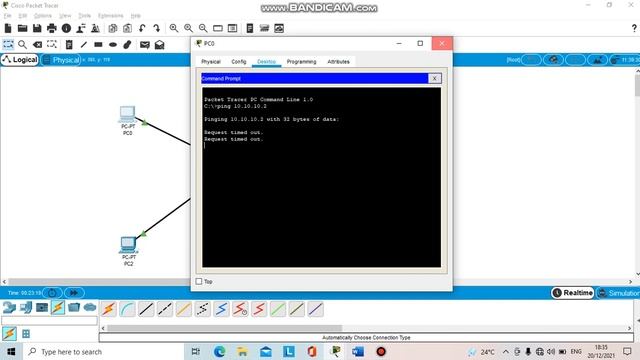Pick the Console cable
The width and height of the screenshot is (640, 360).
(x=127, y=309)
